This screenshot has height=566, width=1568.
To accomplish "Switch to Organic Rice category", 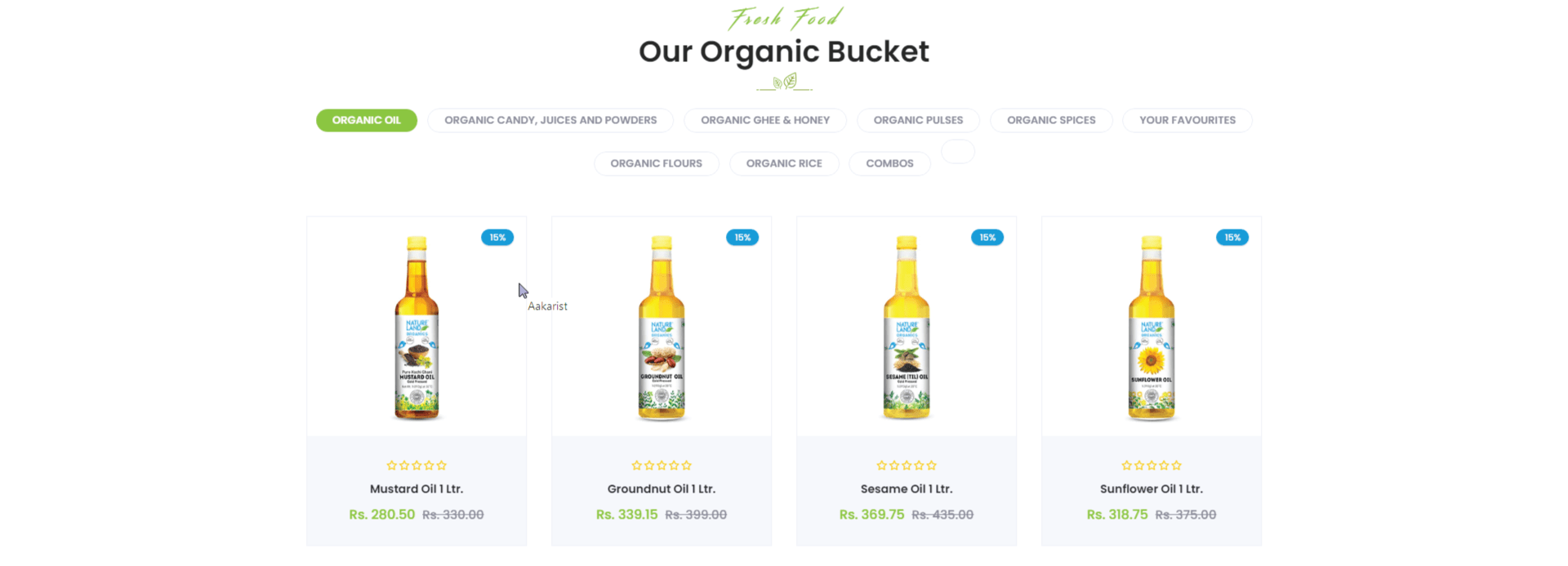I will pos(784,163).
